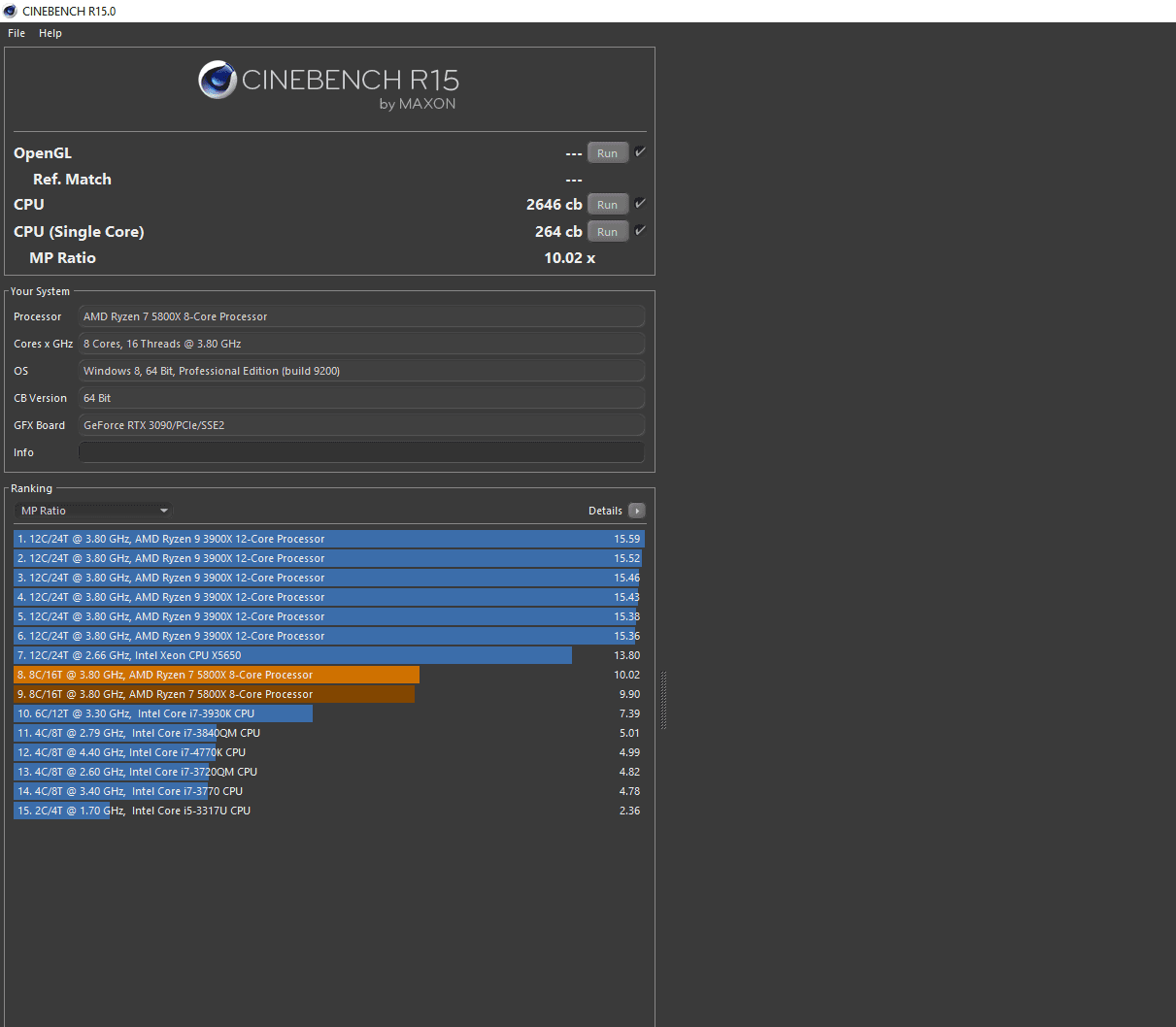
Task: Select ranking row 12 Core i7-4770K
Action: (329, 752)
